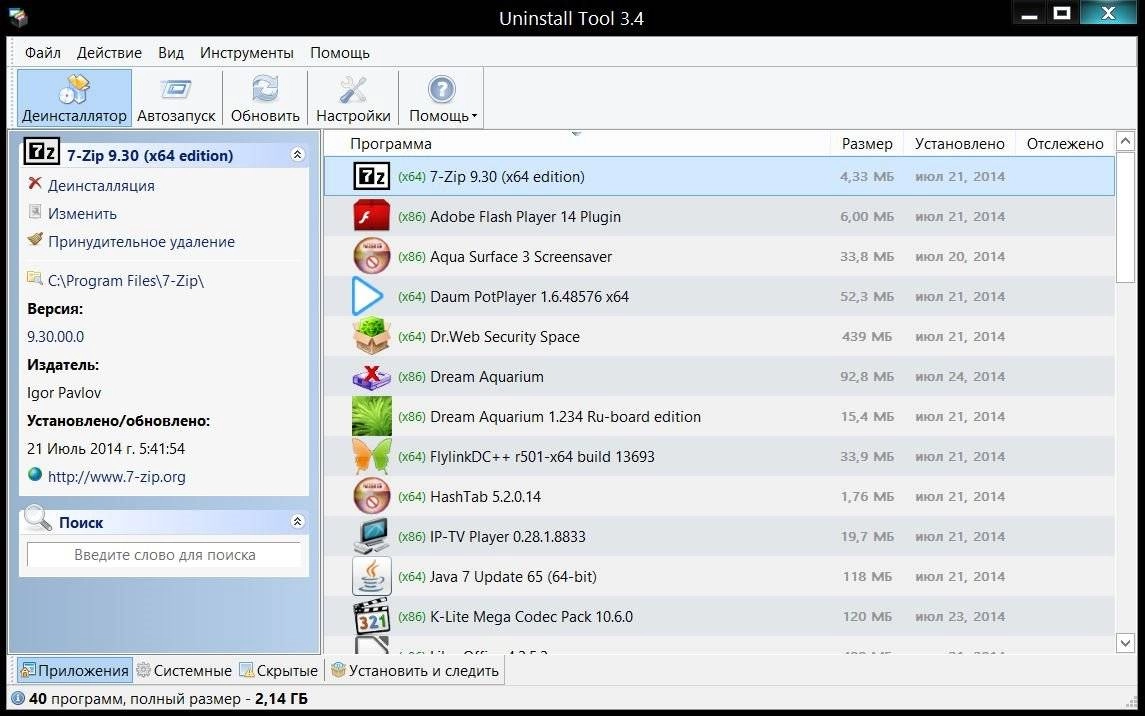Image resolution: width=1145 pixels, height=716 pixels.
Task: Click the publisher name Igor Pavlov
Action: (x=64, y=393)
